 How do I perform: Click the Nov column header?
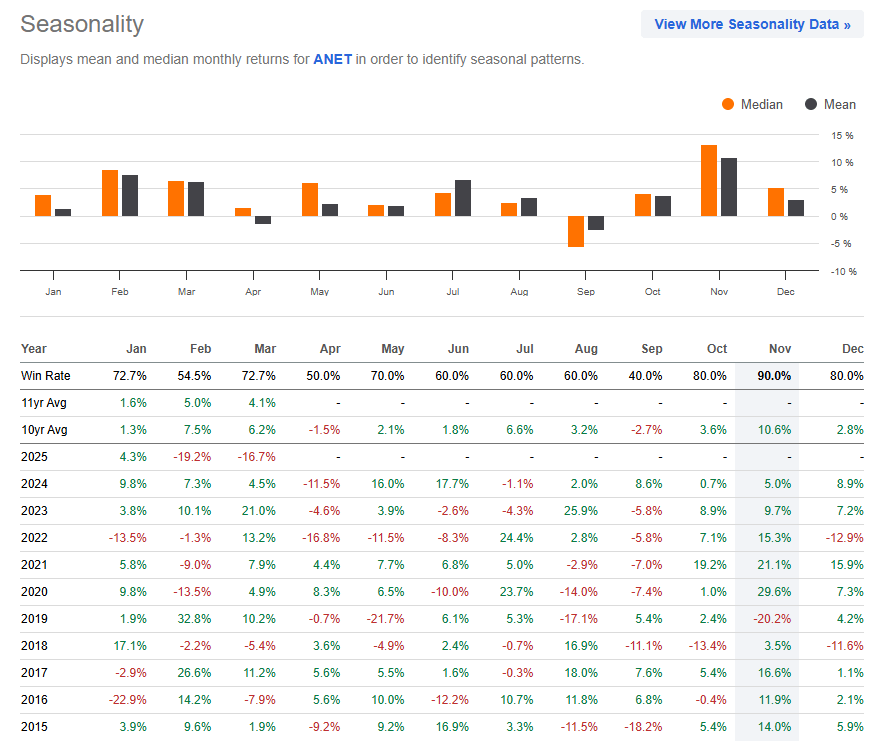778,348
